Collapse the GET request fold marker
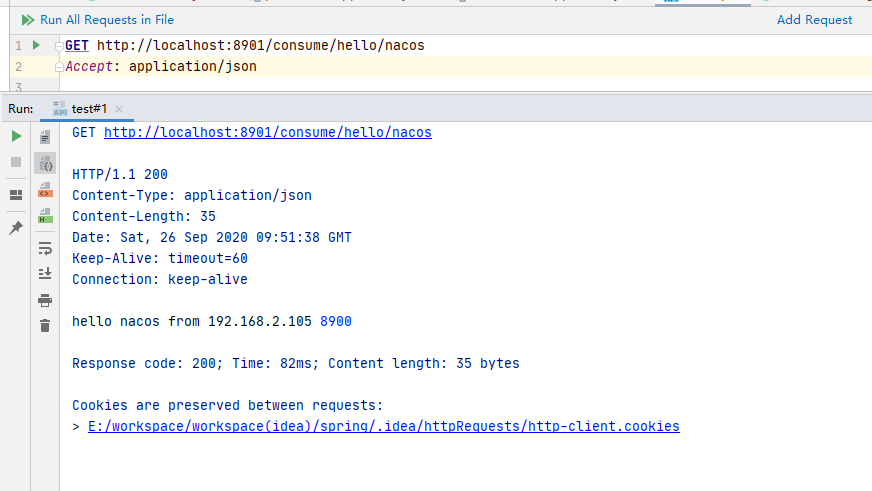 [x=59, y=46]
